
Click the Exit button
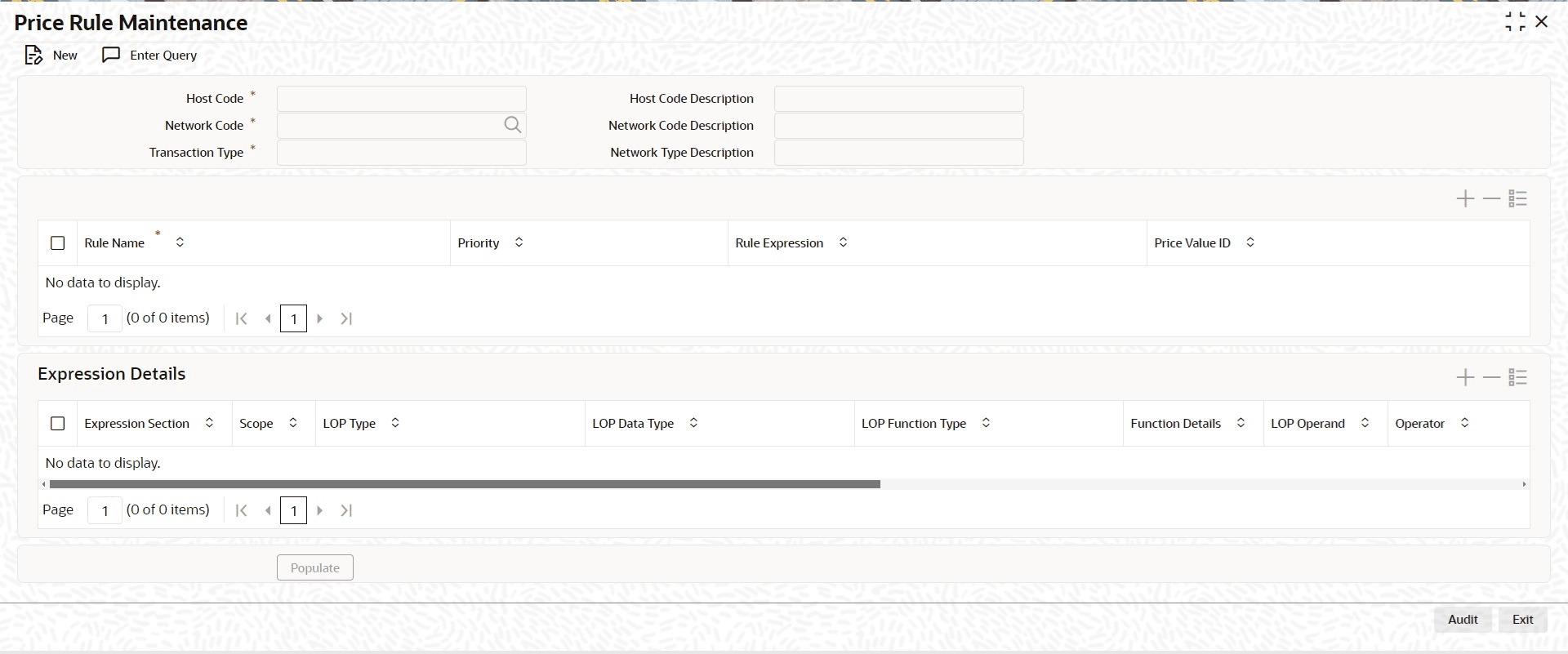[x=1523, y=620]
